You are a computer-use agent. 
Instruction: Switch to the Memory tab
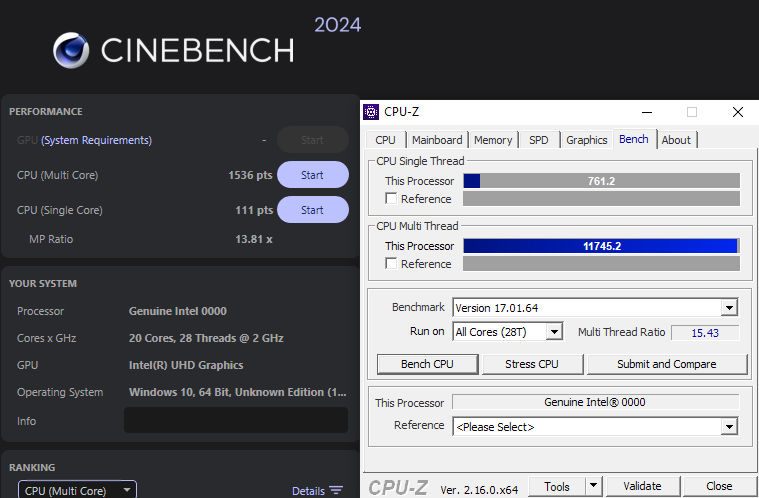[493, 140]
